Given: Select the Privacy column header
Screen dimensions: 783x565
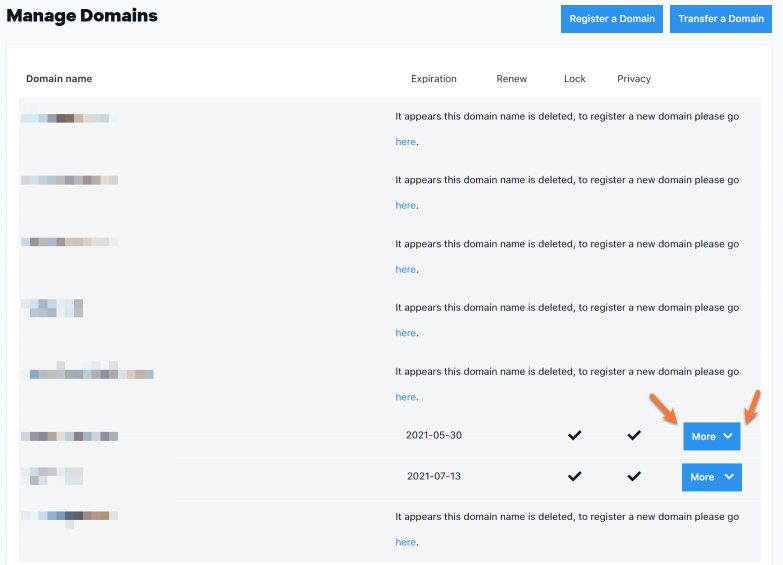Looking at the screenshot, I should pyautogui.click(x=633, y=79).
